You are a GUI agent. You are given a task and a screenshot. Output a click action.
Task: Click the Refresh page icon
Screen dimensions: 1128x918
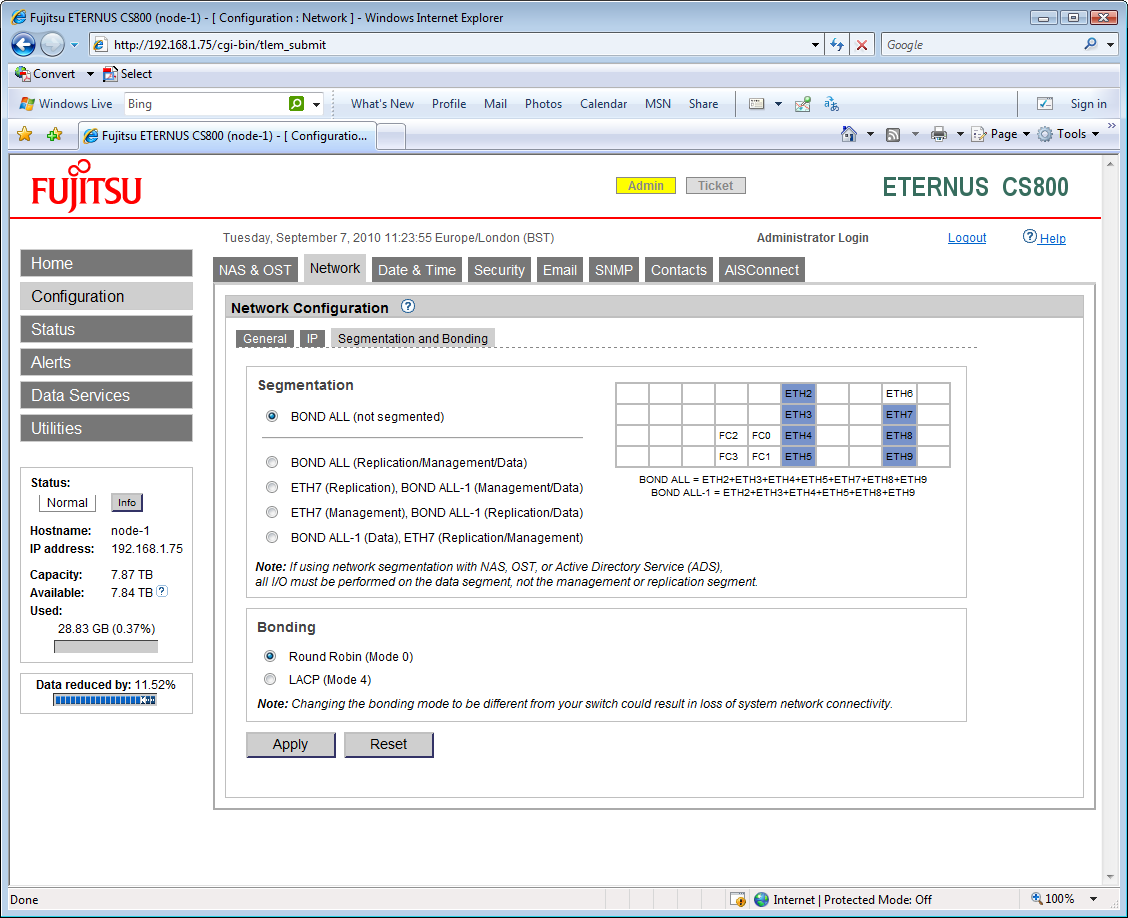pos(837,45)
